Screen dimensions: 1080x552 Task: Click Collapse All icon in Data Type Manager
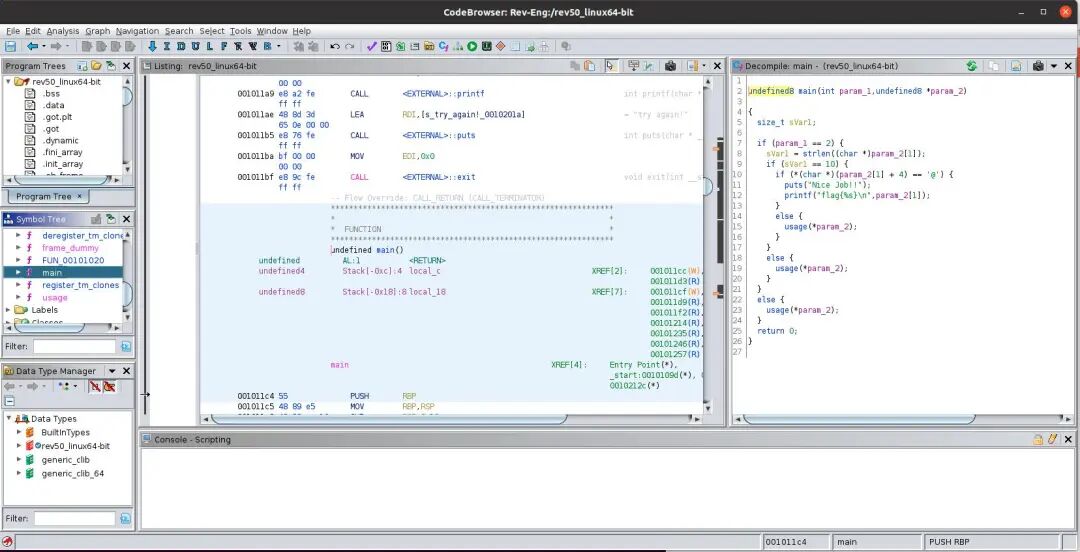tap(10, 400)
